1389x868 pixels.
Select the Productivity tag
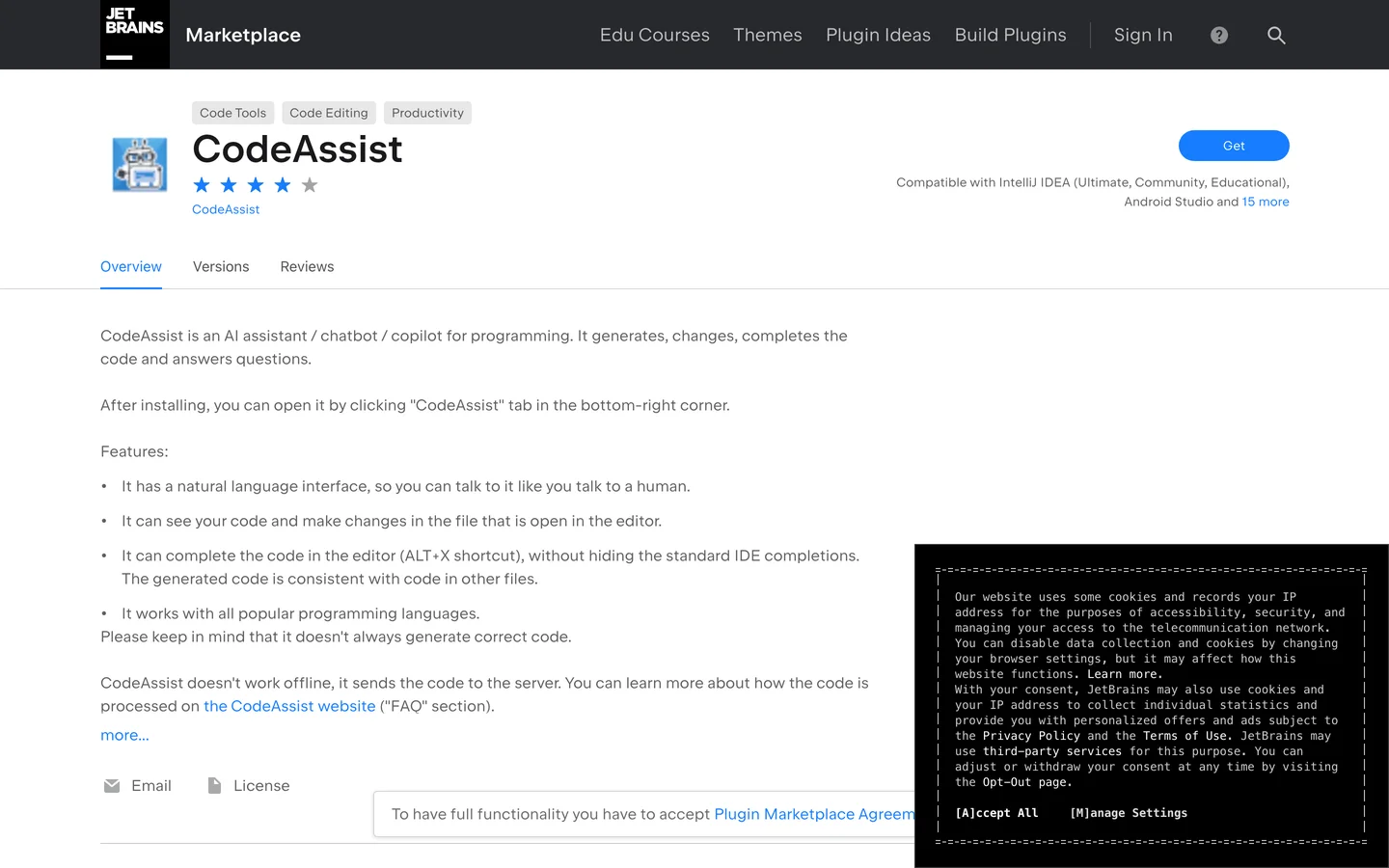coord(427,113)
